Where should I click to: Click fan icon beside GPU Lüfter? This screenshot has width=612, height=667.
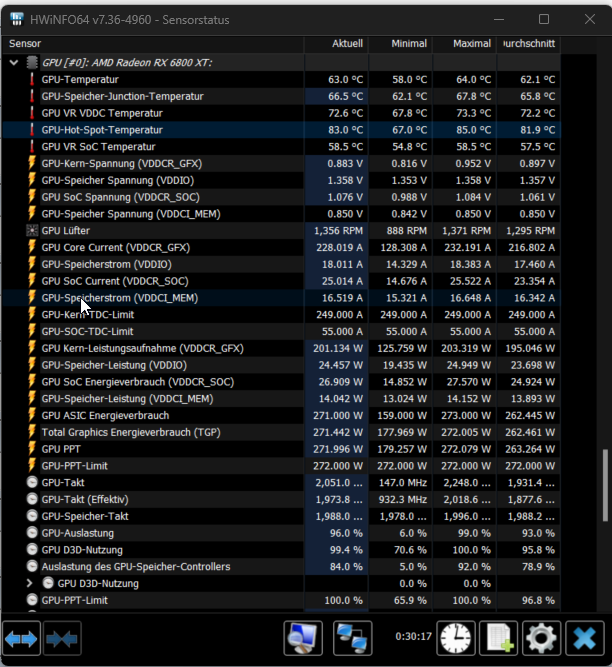coord(32,231)
